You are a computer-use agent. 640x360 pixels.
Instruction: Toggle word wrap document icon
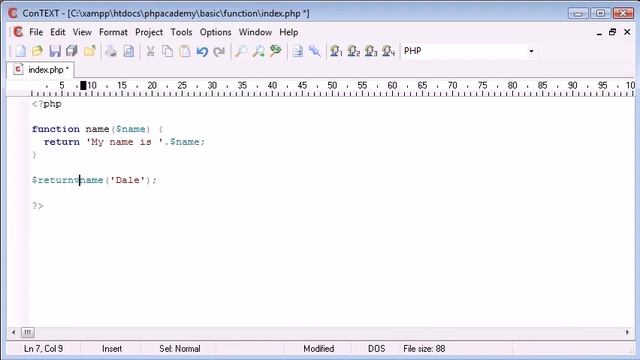[x=298, y=51]
